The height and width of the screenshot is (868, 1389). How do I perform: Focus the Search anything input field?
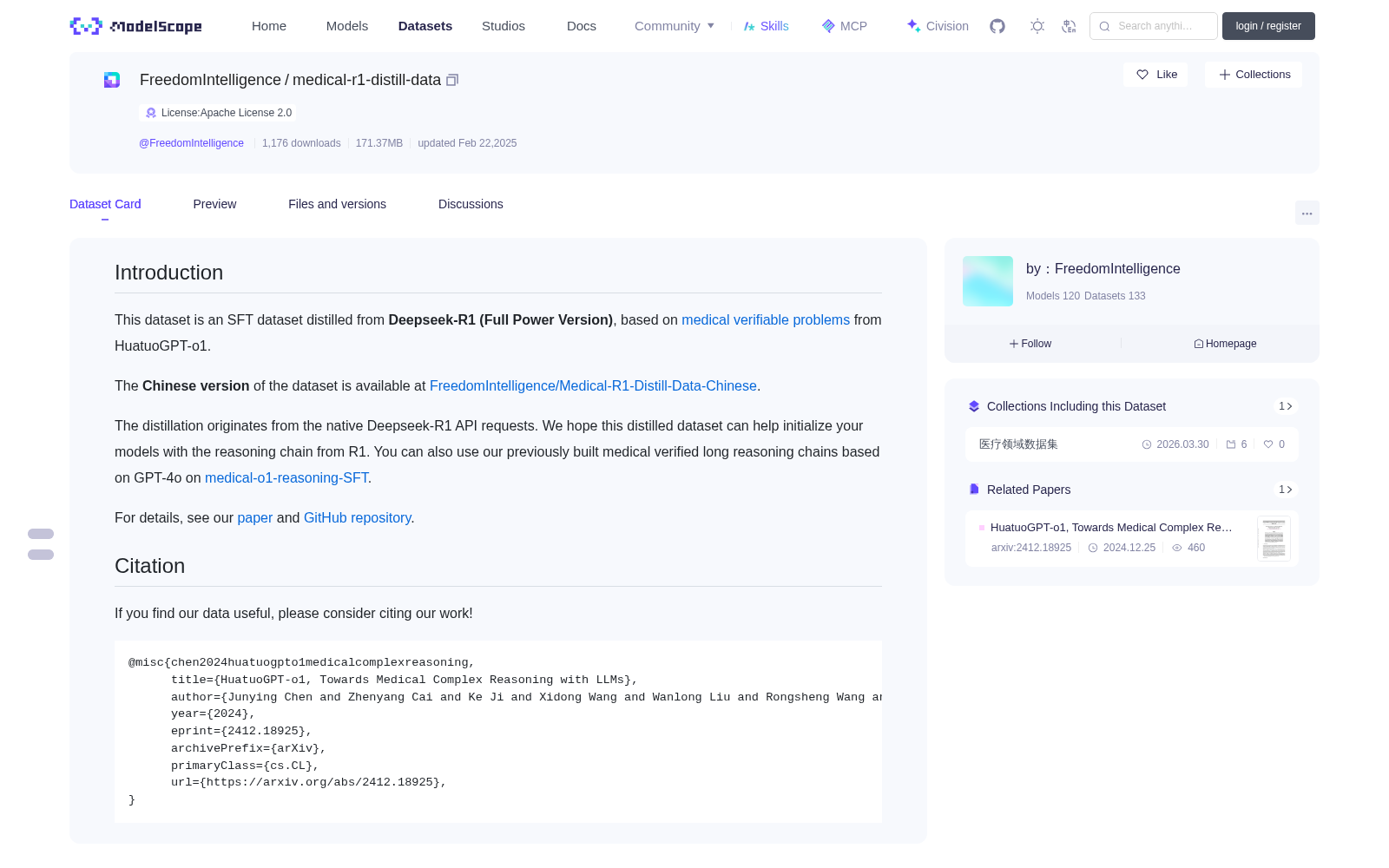(1154, 26)
